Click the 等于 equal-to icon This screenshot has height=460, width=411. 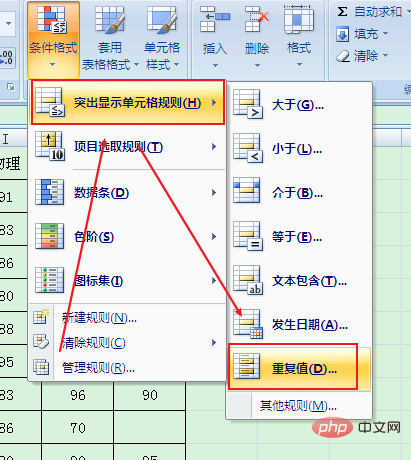coord(248,236)
